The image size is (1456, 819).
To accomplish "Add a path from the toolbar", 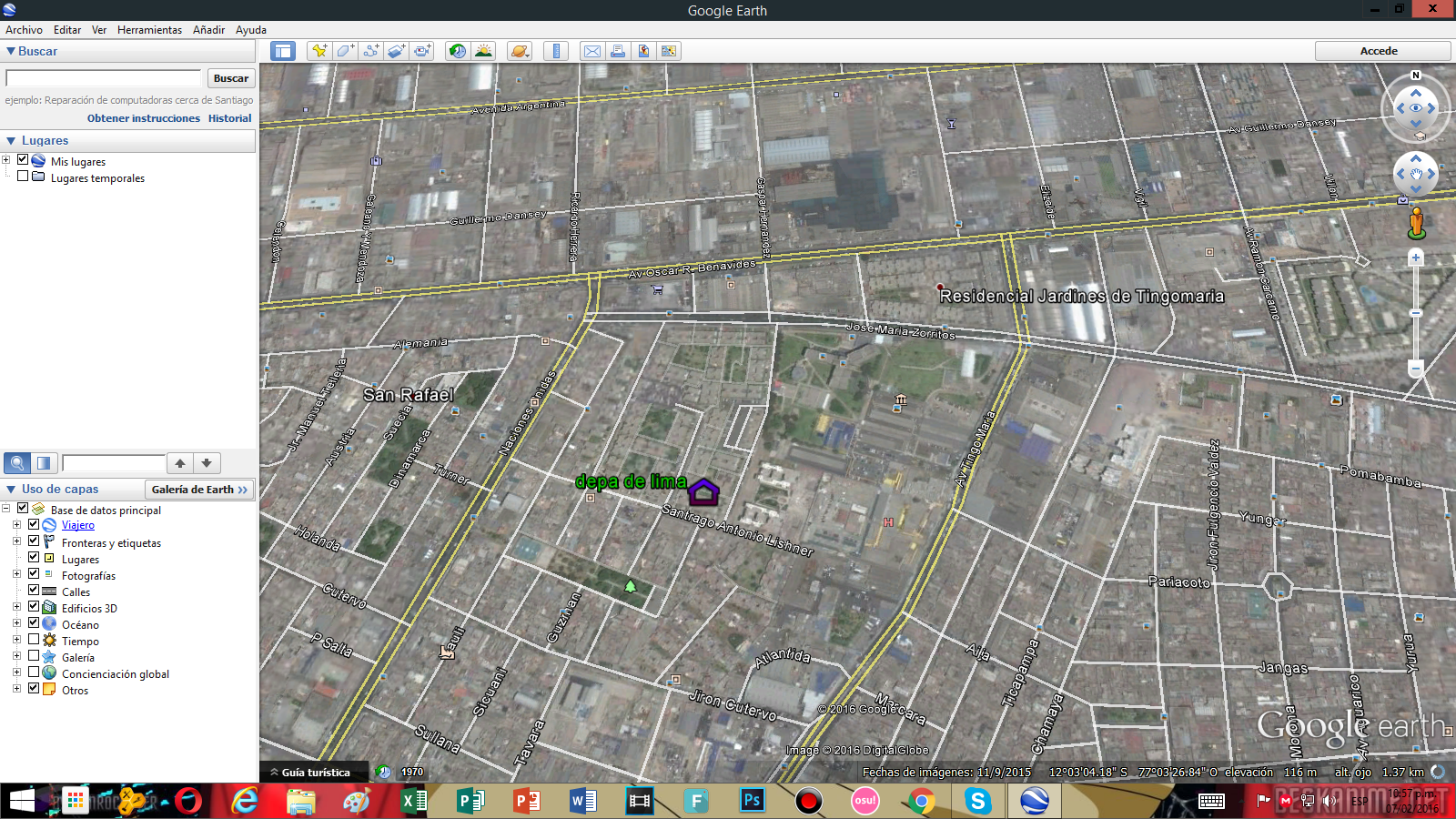I will [x=371, y=51].
